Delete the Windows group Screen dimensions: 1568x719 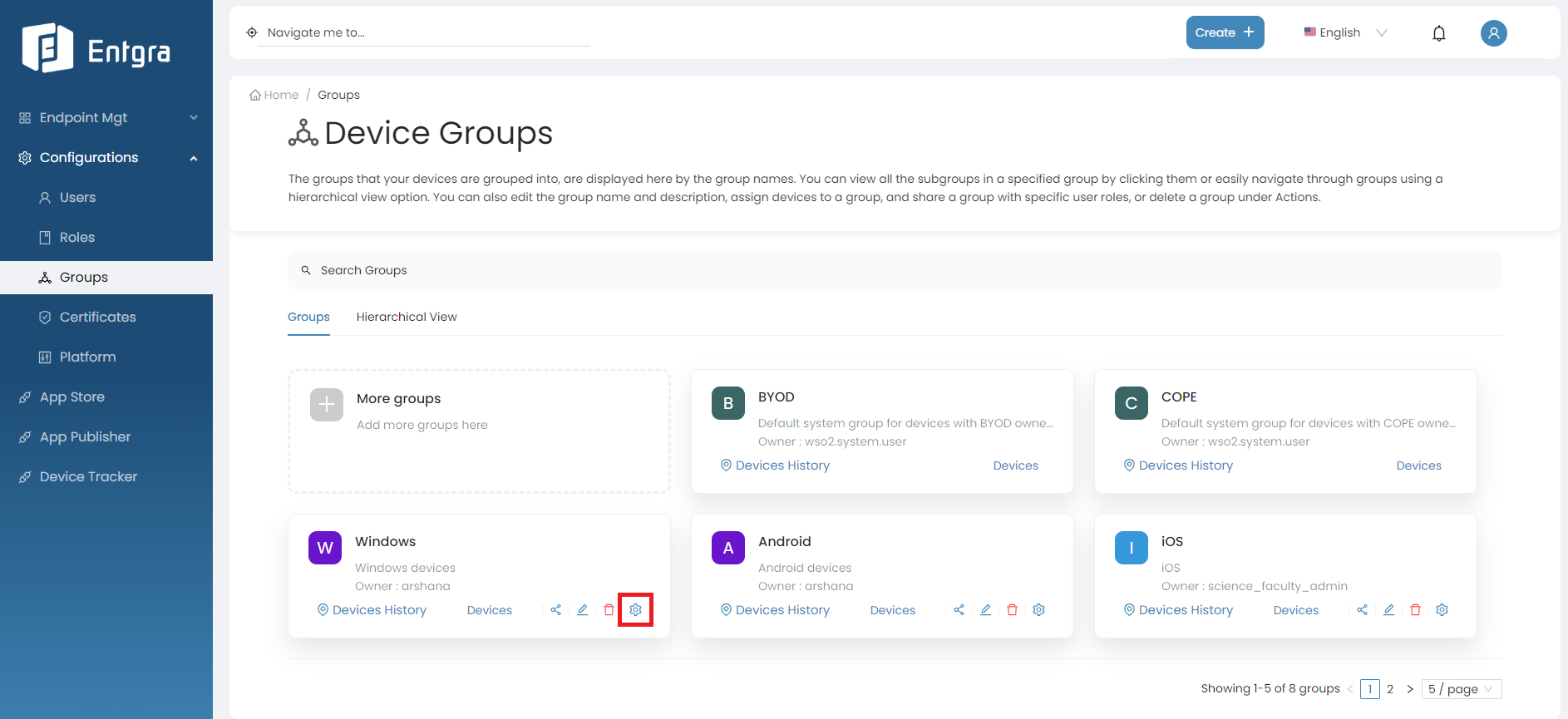point(609,610)
